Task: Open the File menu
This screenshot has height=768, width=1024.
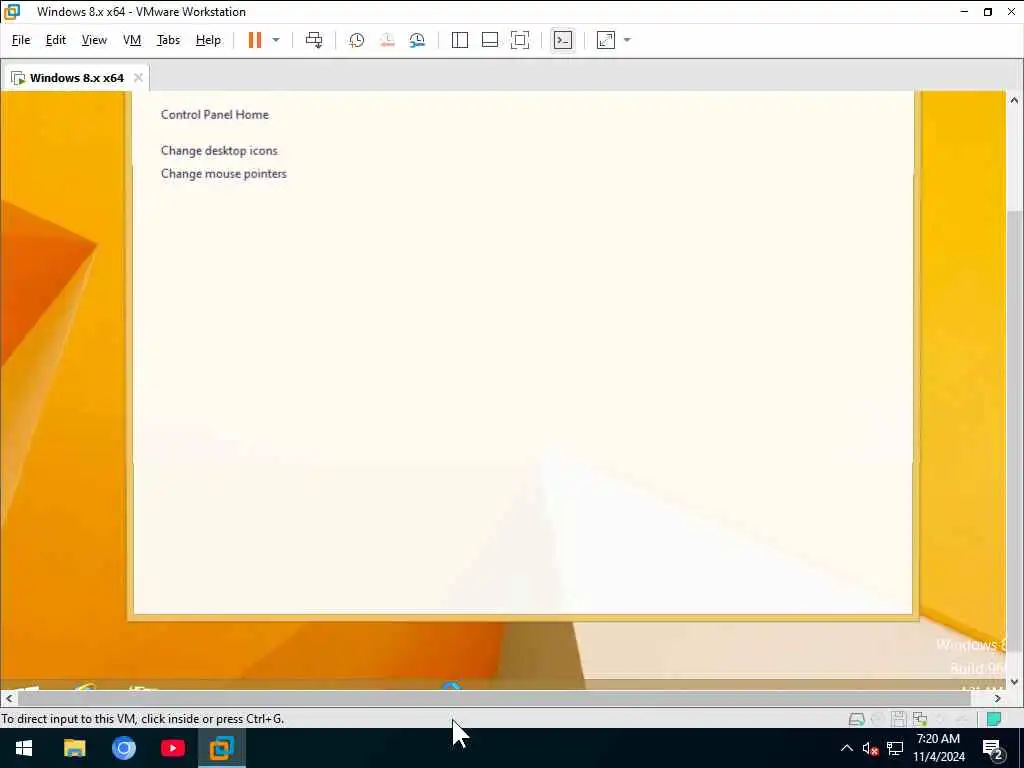Action: 21,40
